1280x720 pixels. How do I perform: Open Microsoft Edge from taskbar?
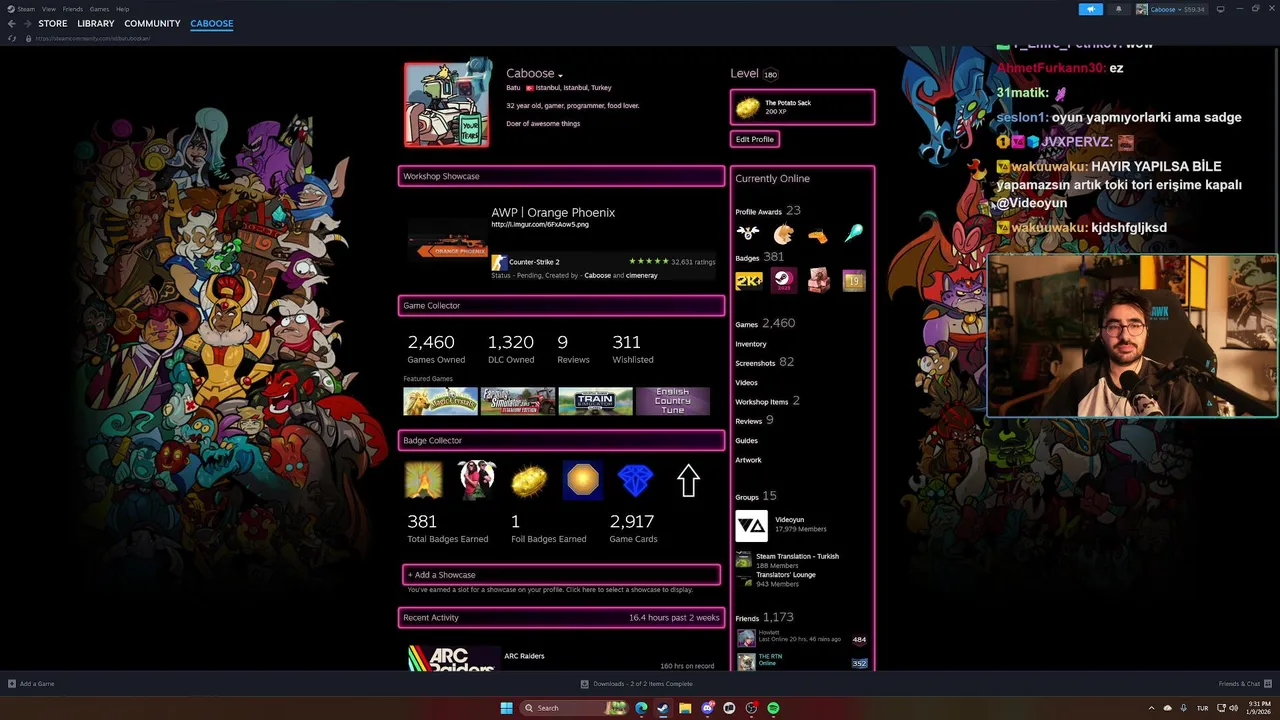641,708
